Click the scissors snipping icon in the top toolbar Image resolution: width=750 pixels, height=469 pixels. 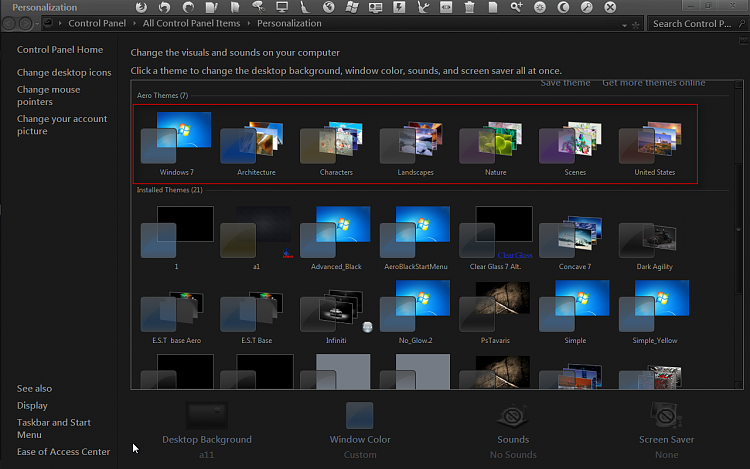click(x=258, y=7)
